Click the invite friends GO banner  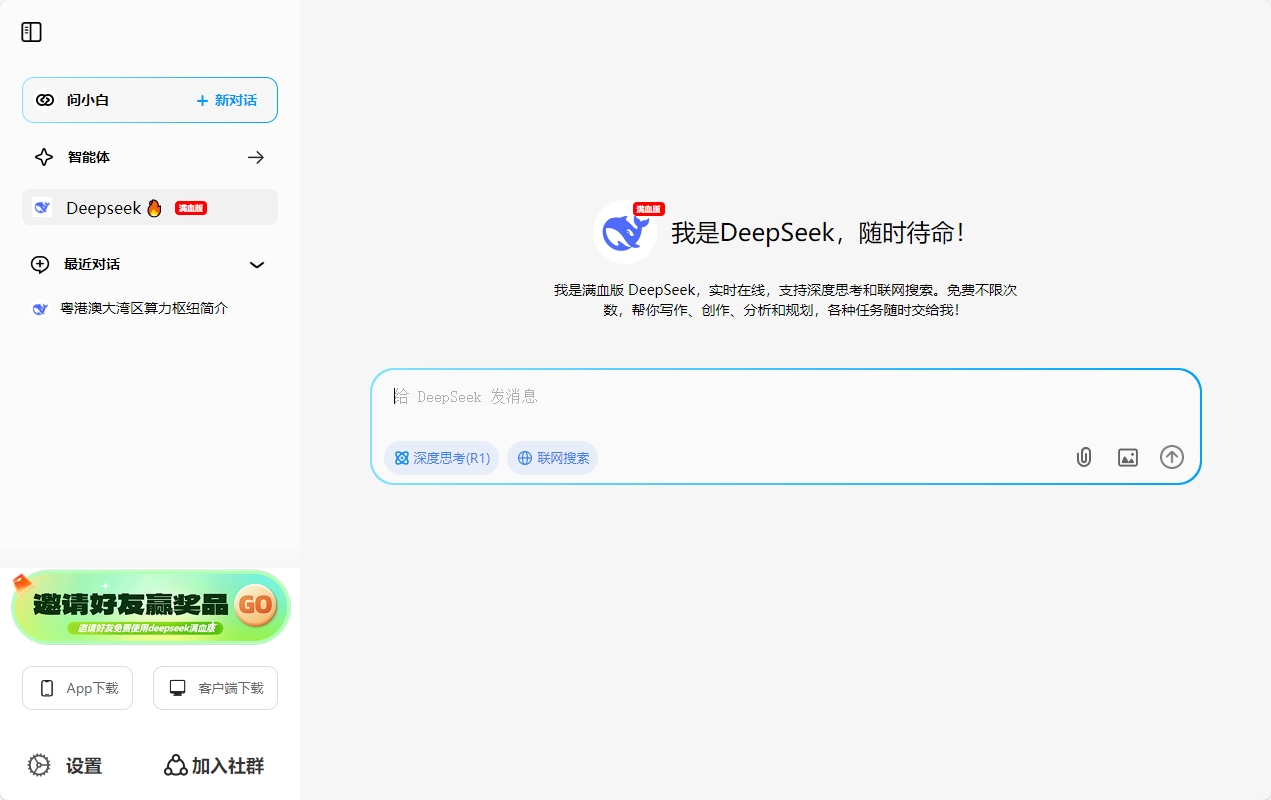point(150,607)
